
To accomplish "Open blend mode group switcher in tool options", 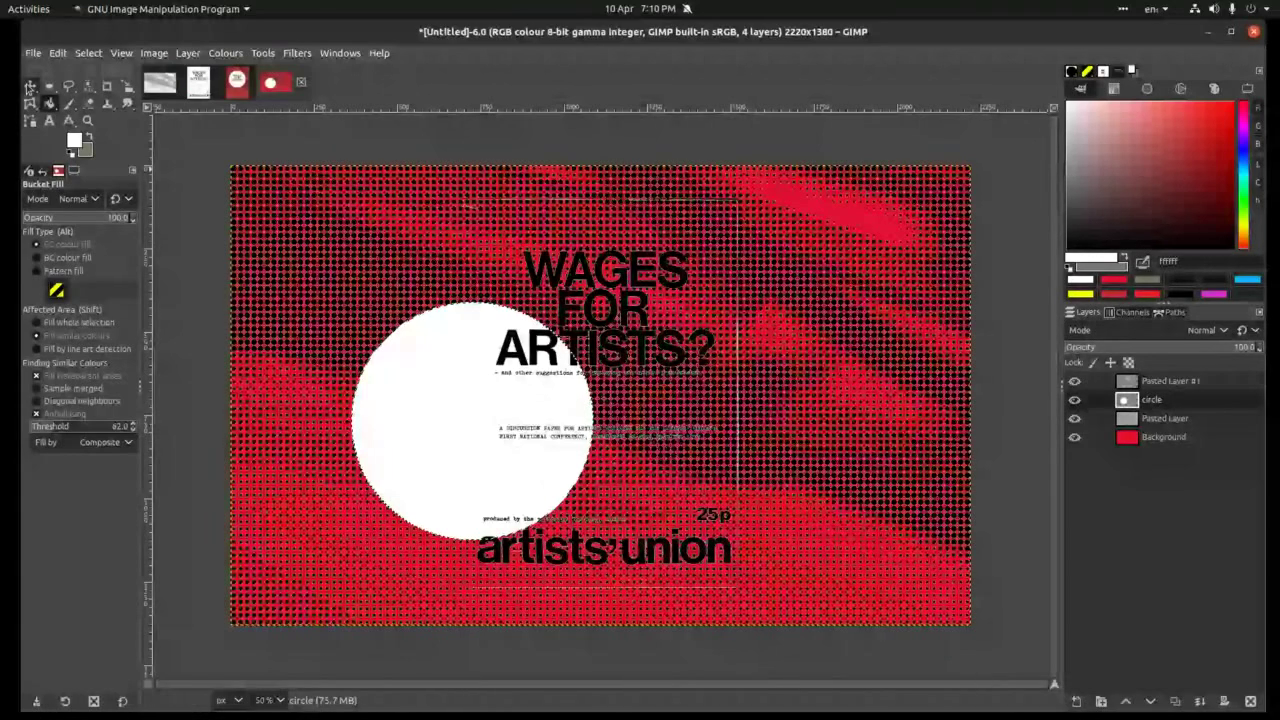I will [x=121, y=199].
